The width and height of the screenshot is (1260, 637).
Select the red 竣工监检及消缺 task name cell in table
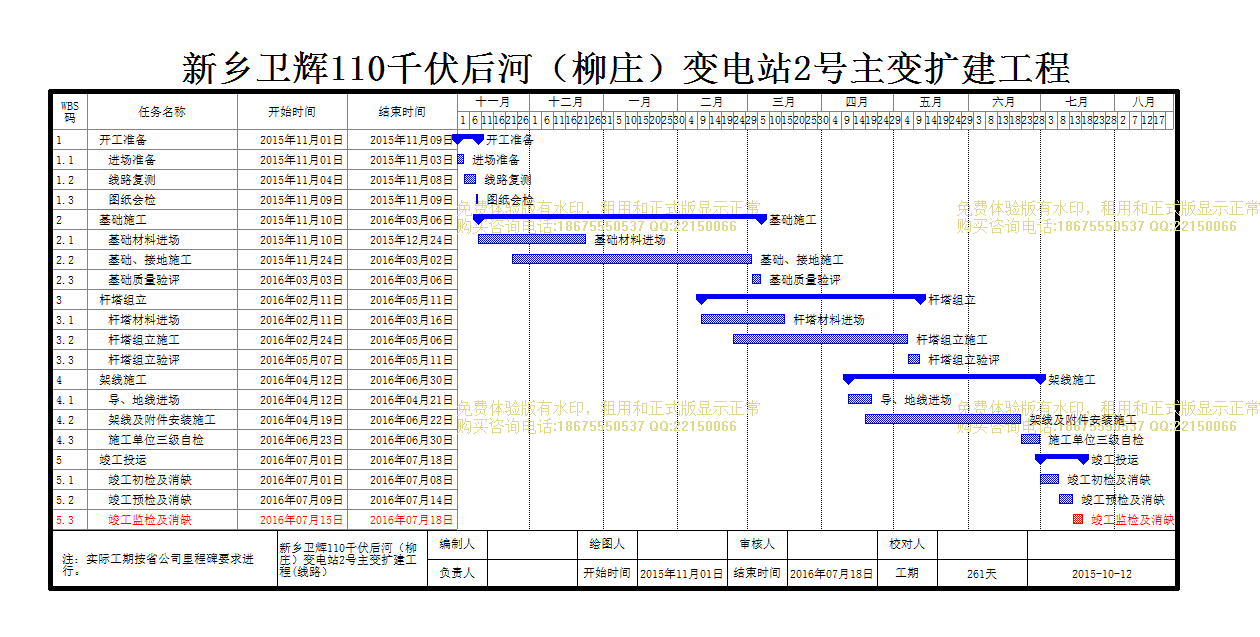[x=162, y=520]
